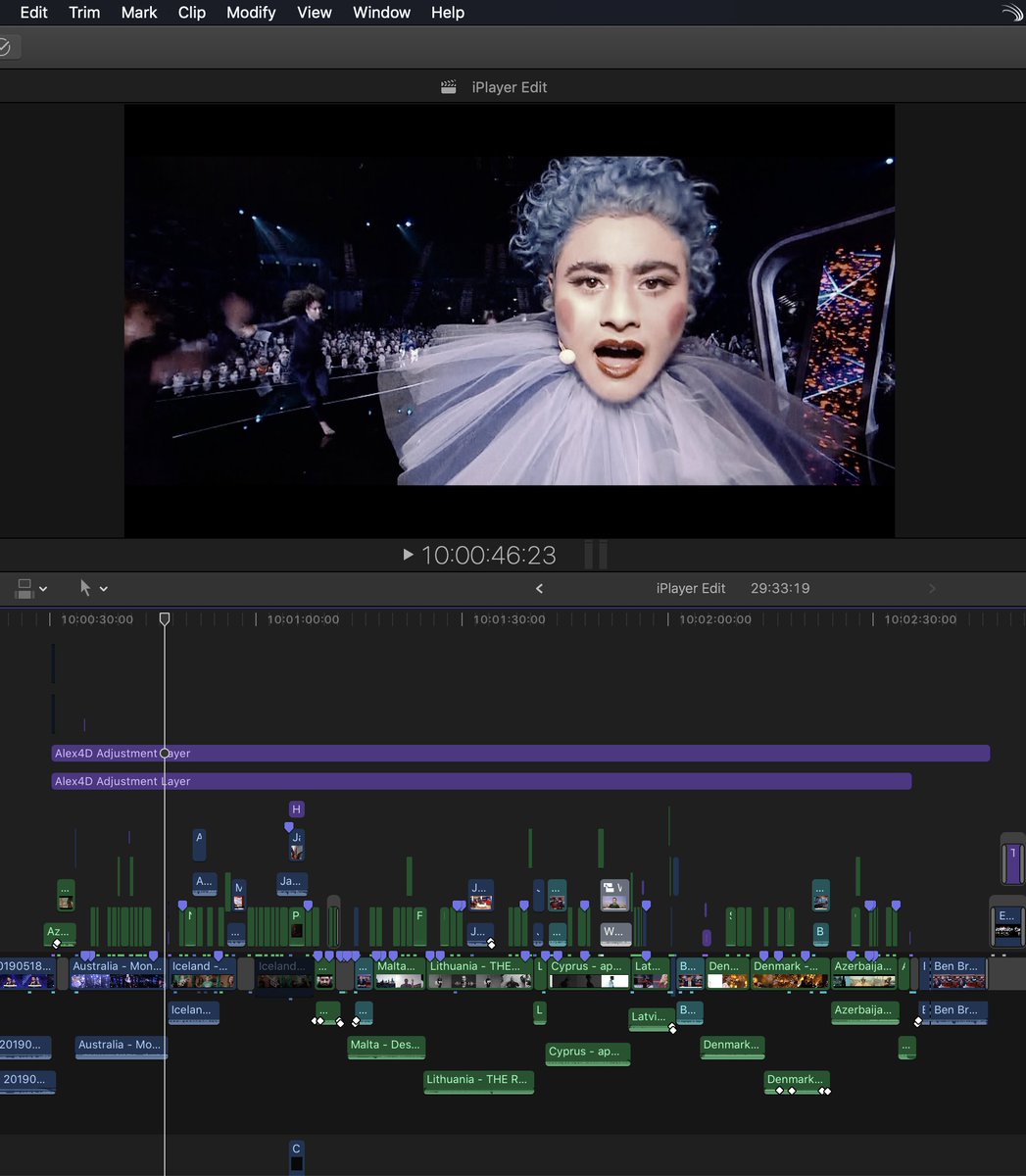Click ruler at 10:00:30:00
Image resolution: width=1026 pixels, height=1176 pixels.
point(97,619)
